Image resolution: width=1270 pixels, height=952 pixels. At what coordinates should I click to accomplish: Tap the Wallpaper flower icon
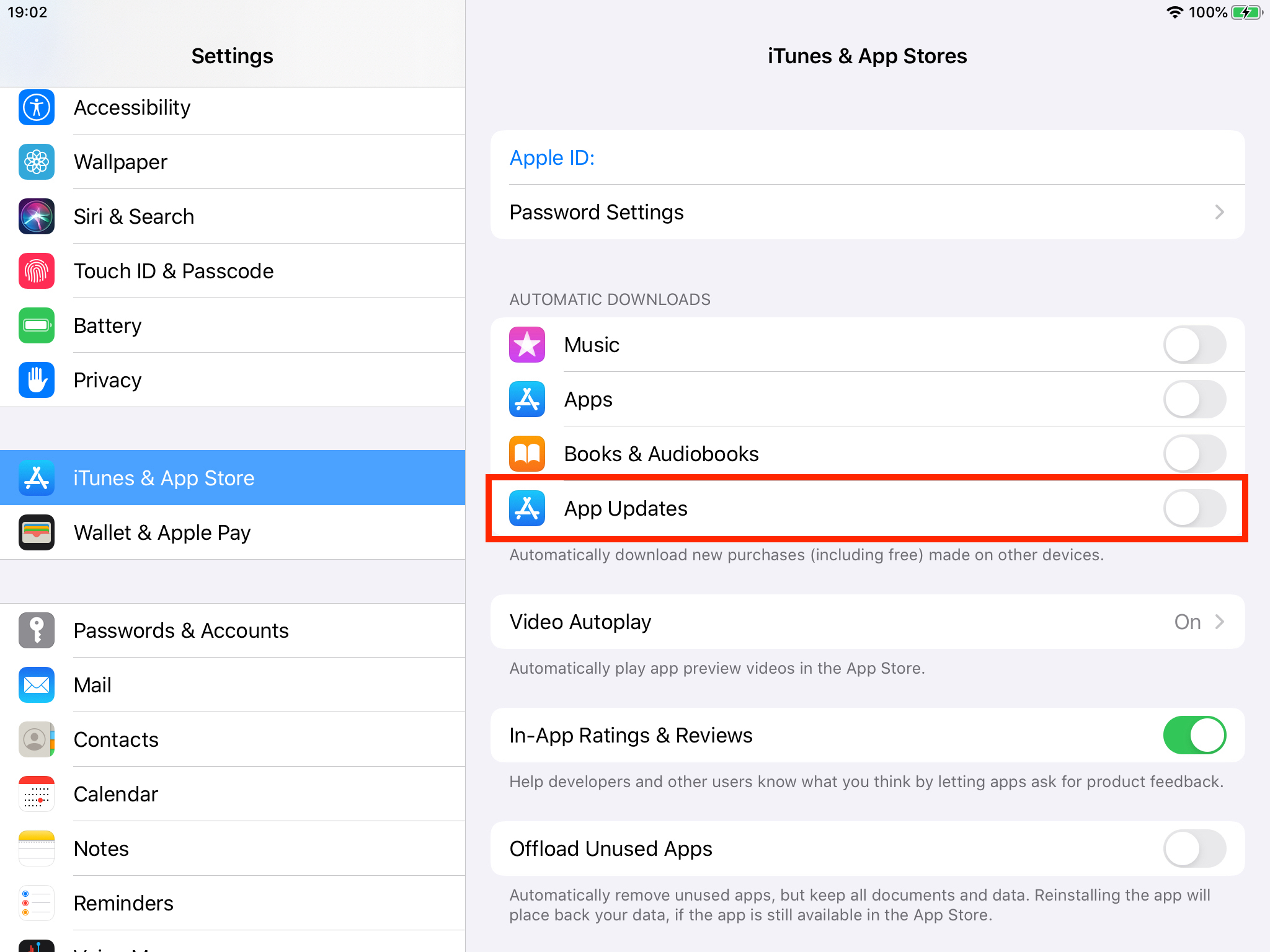(37, 162)
